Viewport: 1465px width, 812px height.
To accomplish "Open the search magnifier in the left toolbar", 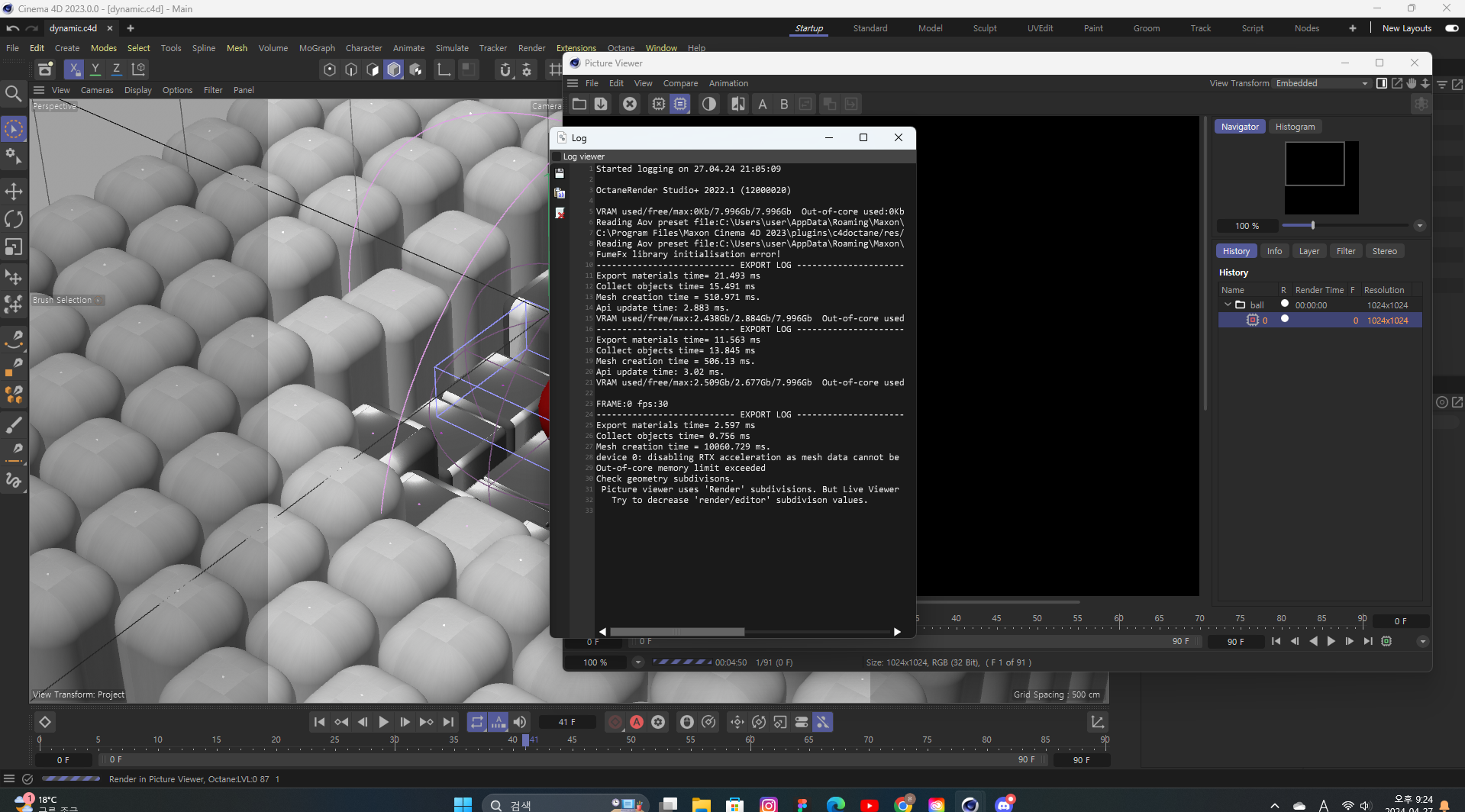I will pyautogui.click(x=14, y=94).
